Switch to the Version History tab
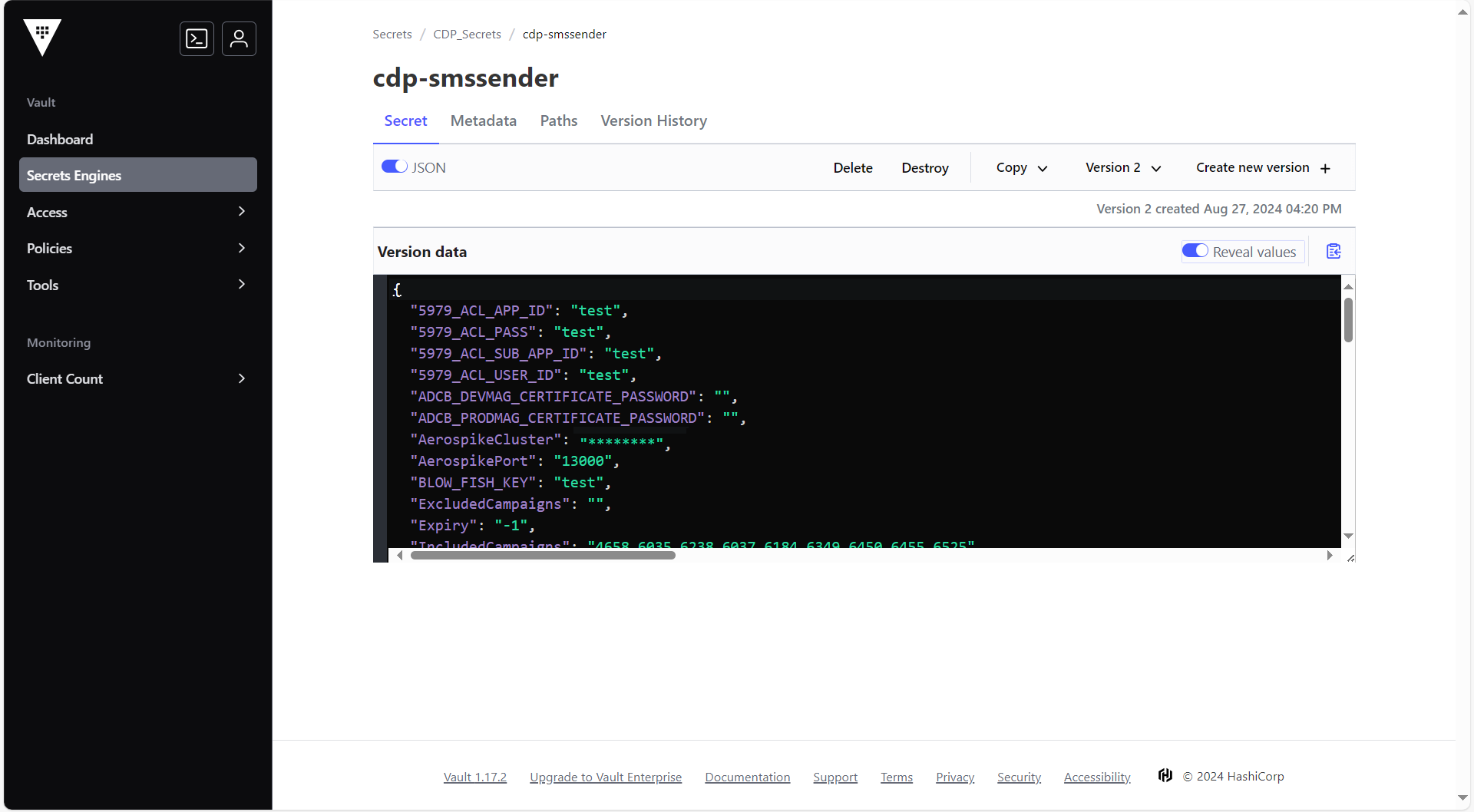This screenshot has width=1474, height=812. 654,120
